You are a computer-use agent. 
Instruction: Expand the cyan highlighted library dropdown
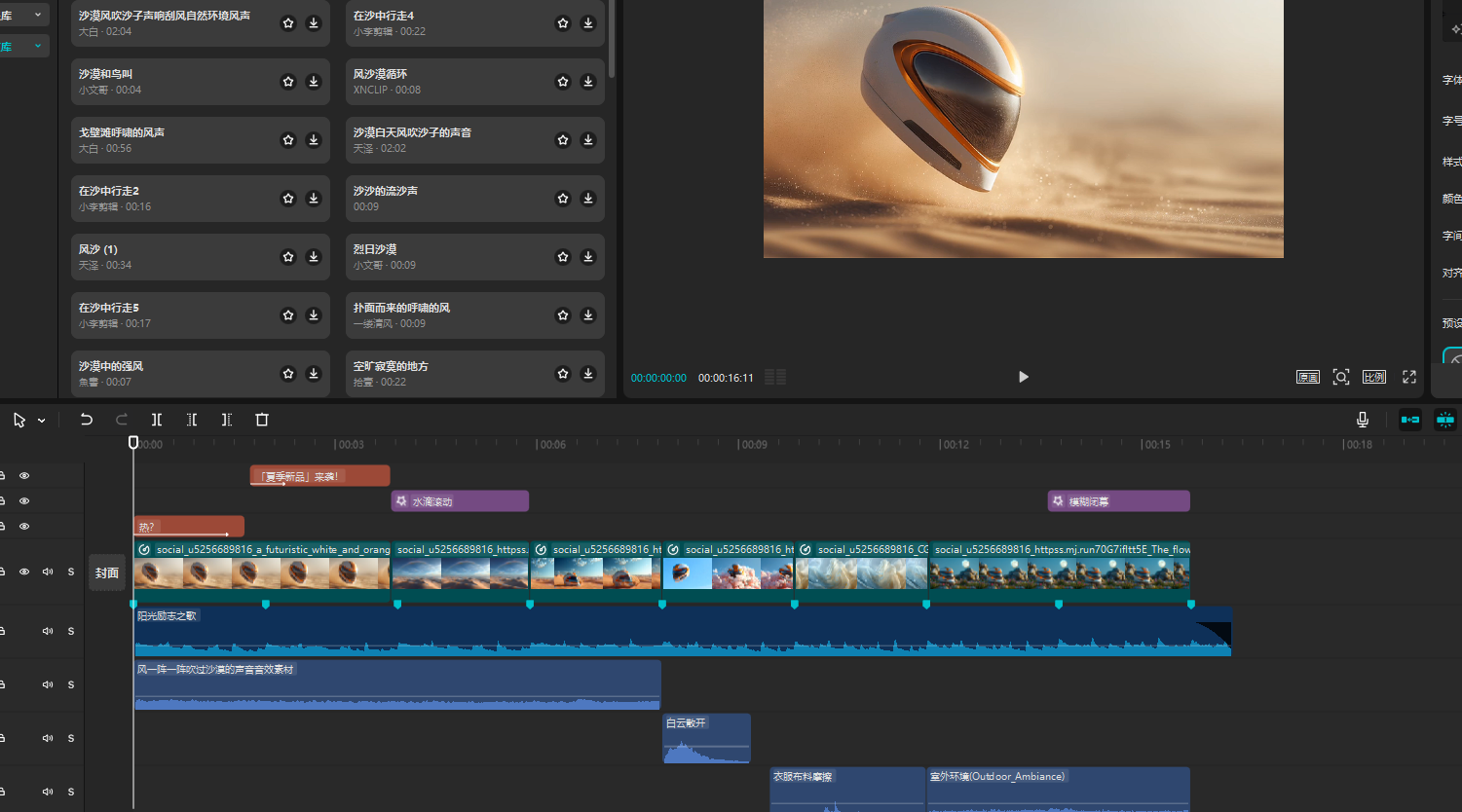coord(38,46)
